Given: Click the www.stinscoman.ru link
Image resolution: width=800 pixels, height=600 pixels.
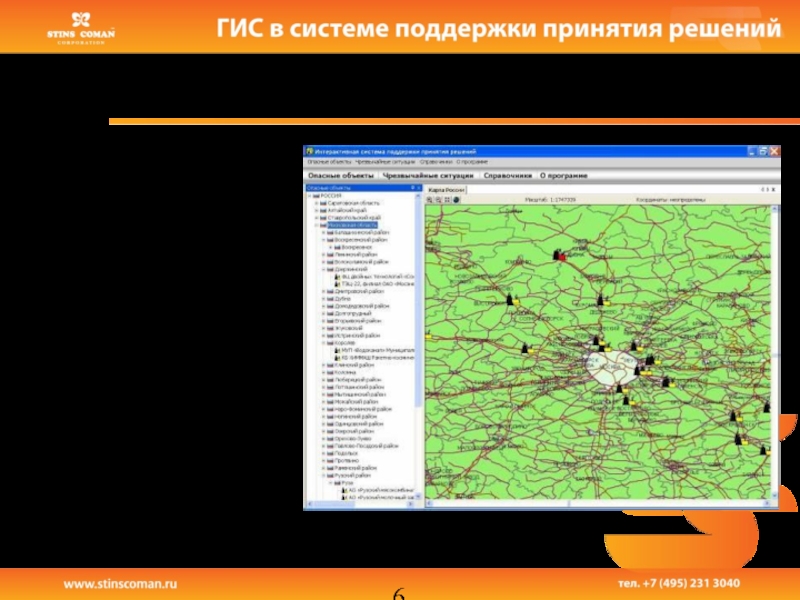Looking at the screenshot, I should tap(120, 584).
